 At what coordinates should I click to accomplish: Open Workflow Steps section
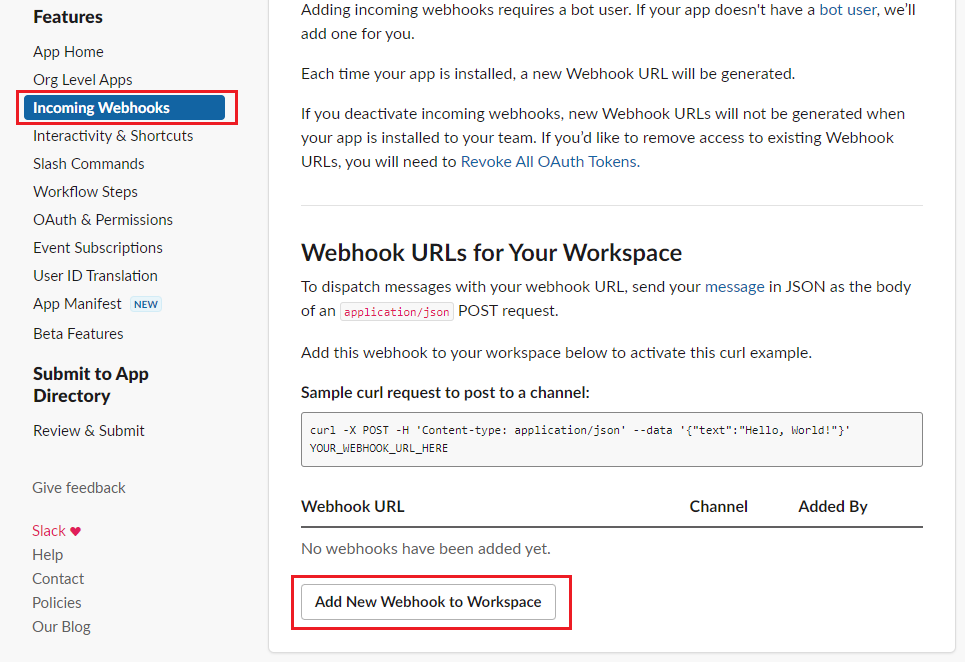coord(85,192)
